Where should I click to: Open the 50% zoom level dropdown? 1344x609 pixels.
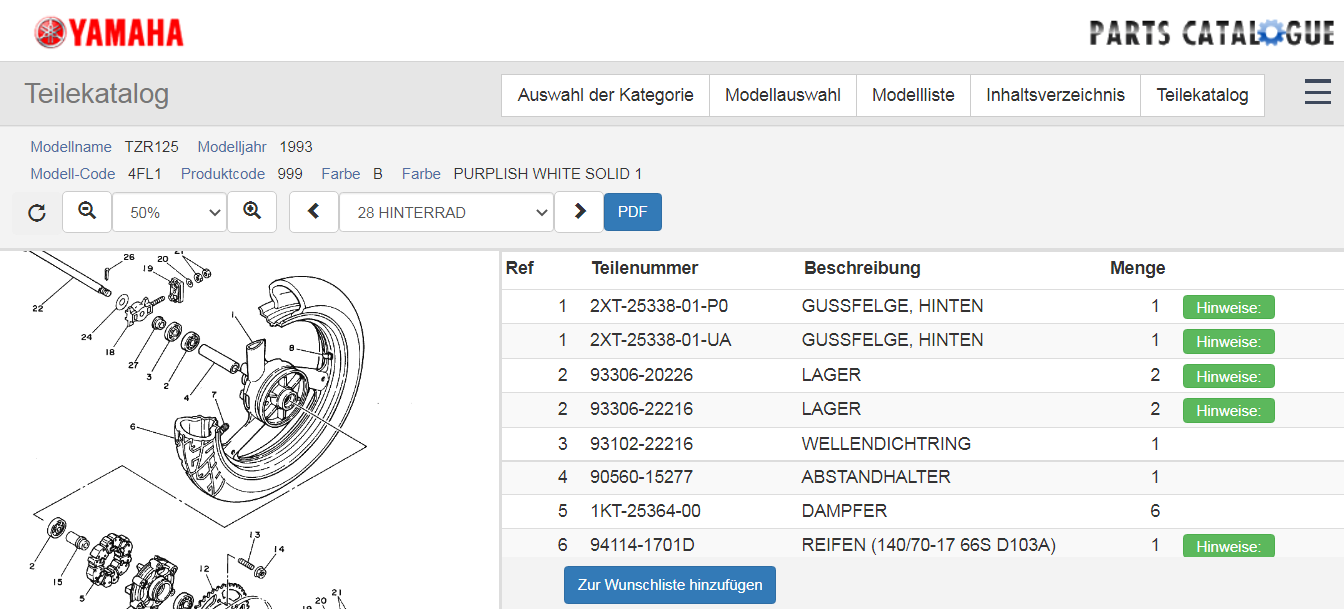(169, 212)
